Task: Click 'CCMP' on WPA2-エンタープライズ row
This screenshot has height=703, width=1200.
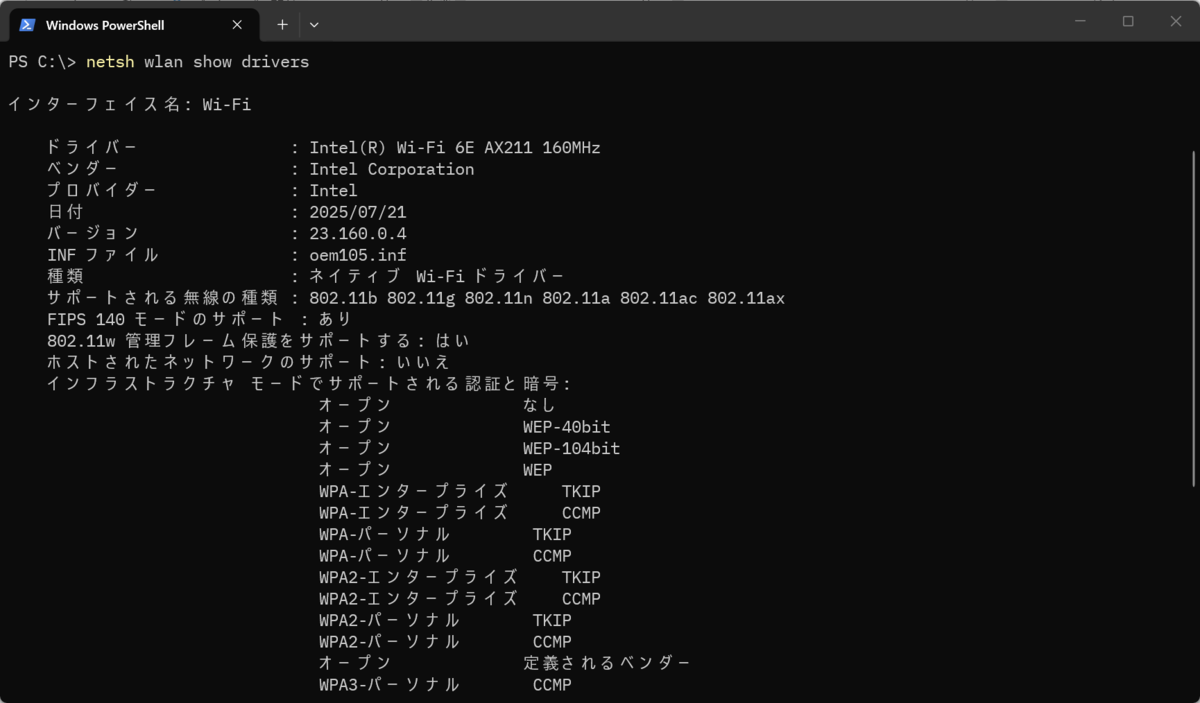Action: tap(582, 599)
